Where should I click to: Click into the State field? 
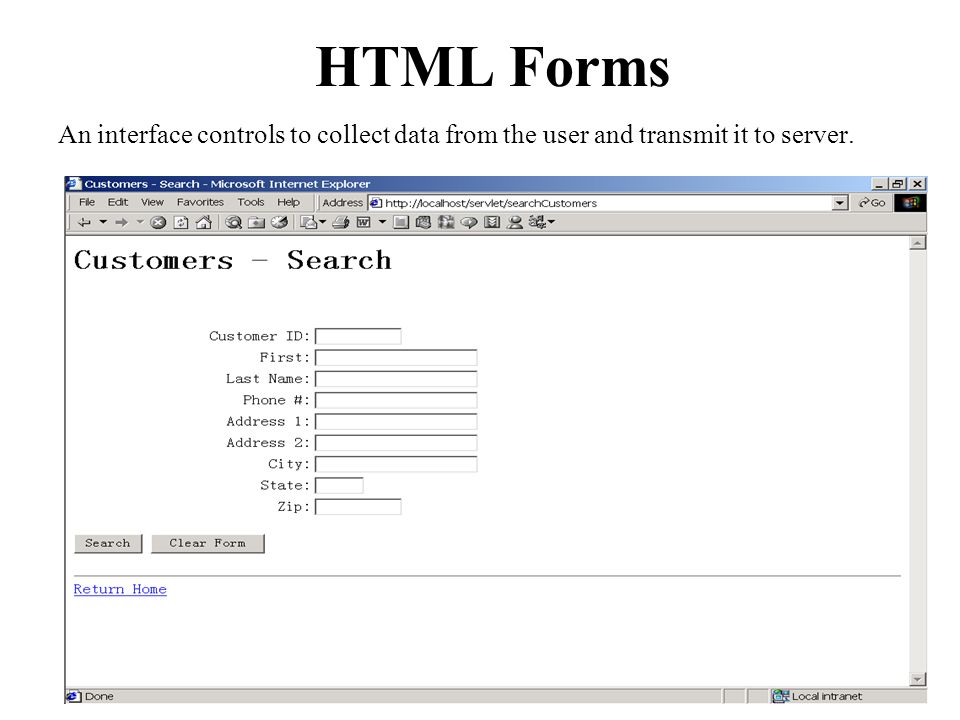(339, 486)
